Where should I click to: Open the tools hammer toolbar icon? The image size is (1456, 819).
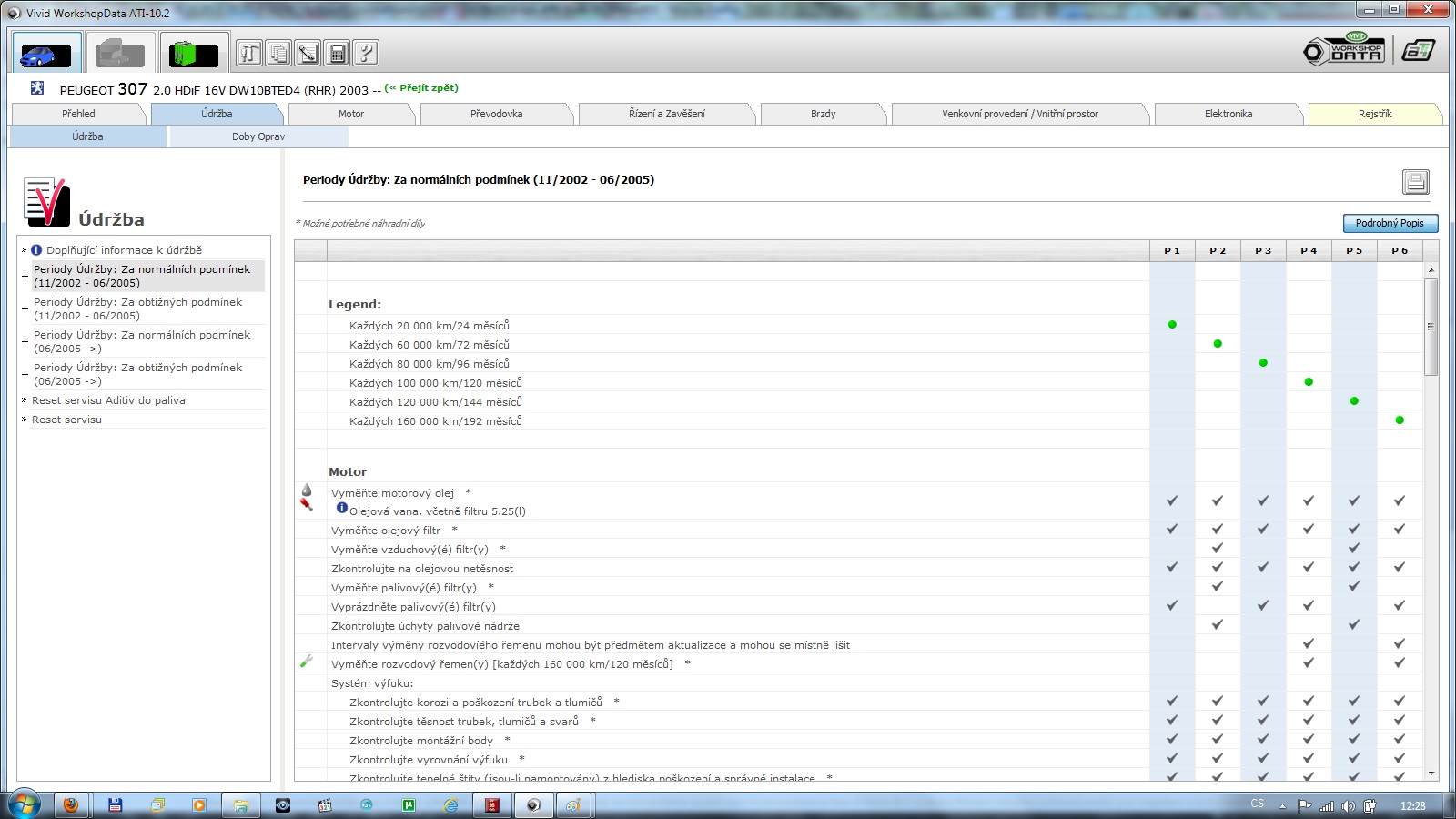click(x=249, y=53)
